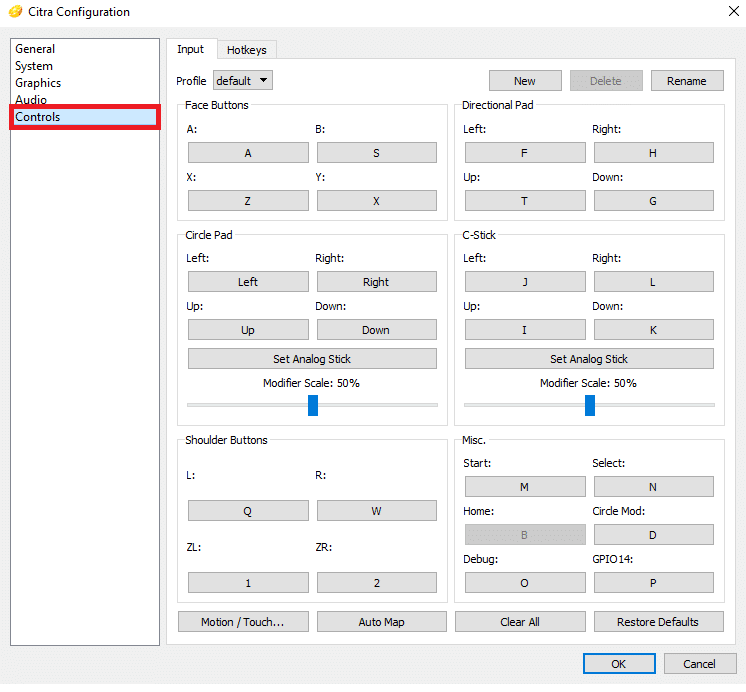Close the Citra Configuration window
Image resolution: width=746 pixels, height=692 pixels.
(722, 12)
